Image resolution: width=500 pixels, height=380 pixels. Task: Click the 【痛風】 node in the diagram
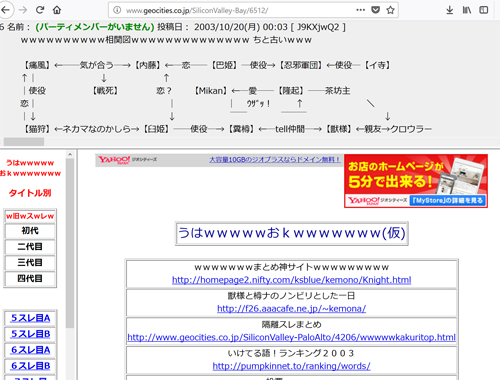click(x=37, y=65)
